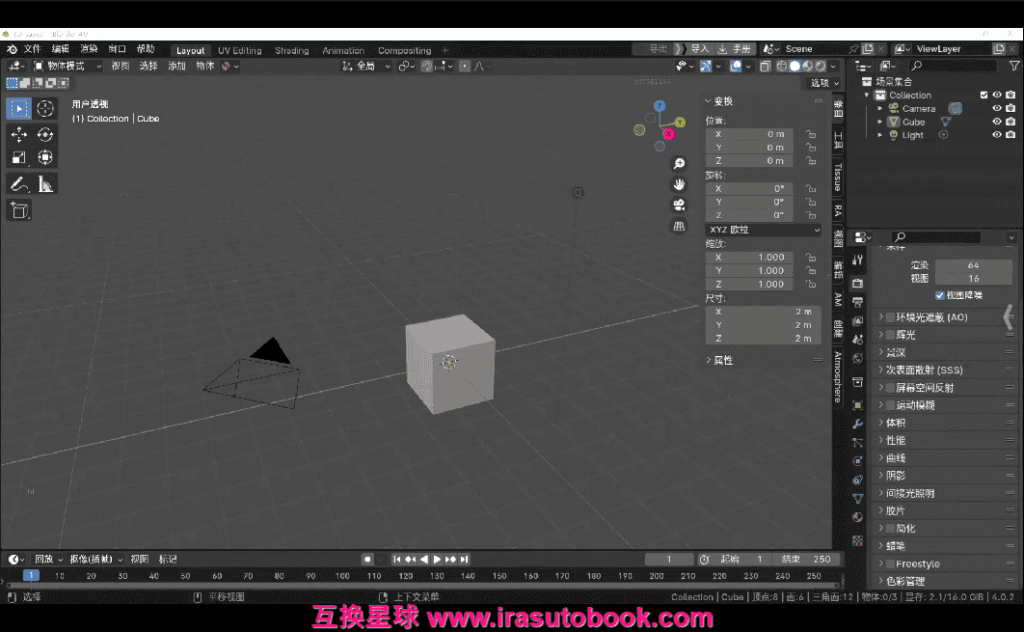Image resolution: width=1024 pixels, height=632 pixels.
Task: Open the XYZ Euler rotation mode dropdown
Action: pos(763,230)
